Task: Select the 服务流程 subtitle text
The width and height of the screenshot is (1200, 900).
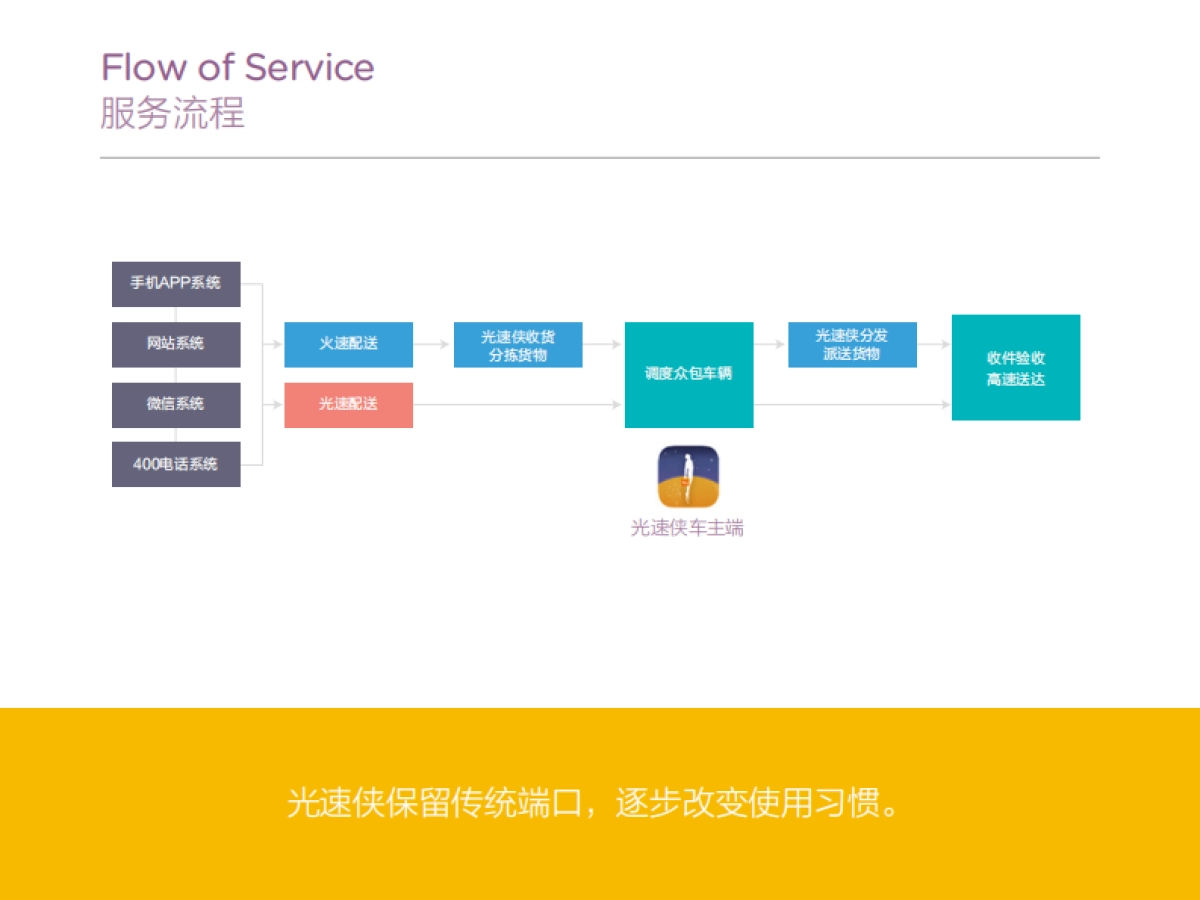Action: 172,113
